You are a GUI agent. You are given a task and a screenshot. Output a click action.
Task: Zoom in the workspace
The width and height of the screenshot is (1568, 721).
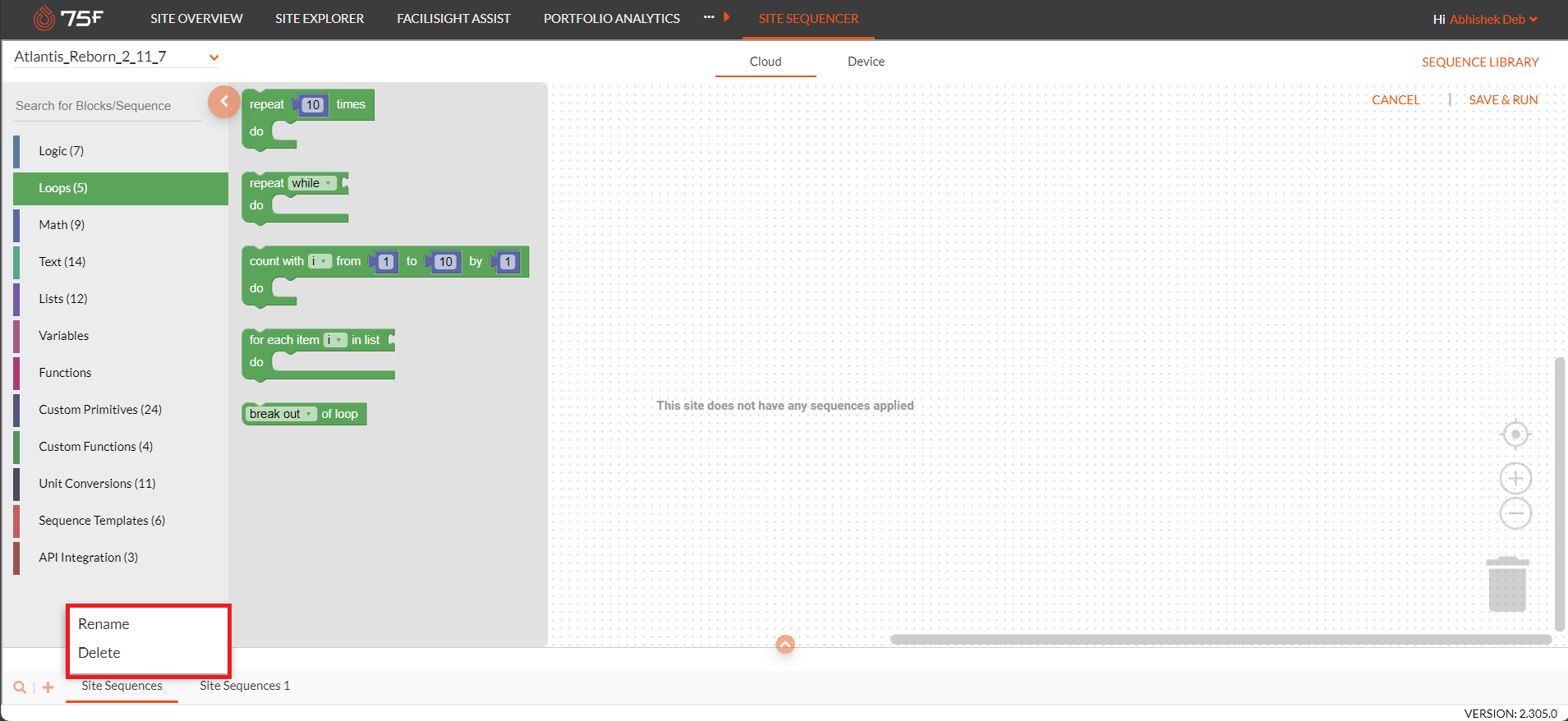pos(1515,478)
